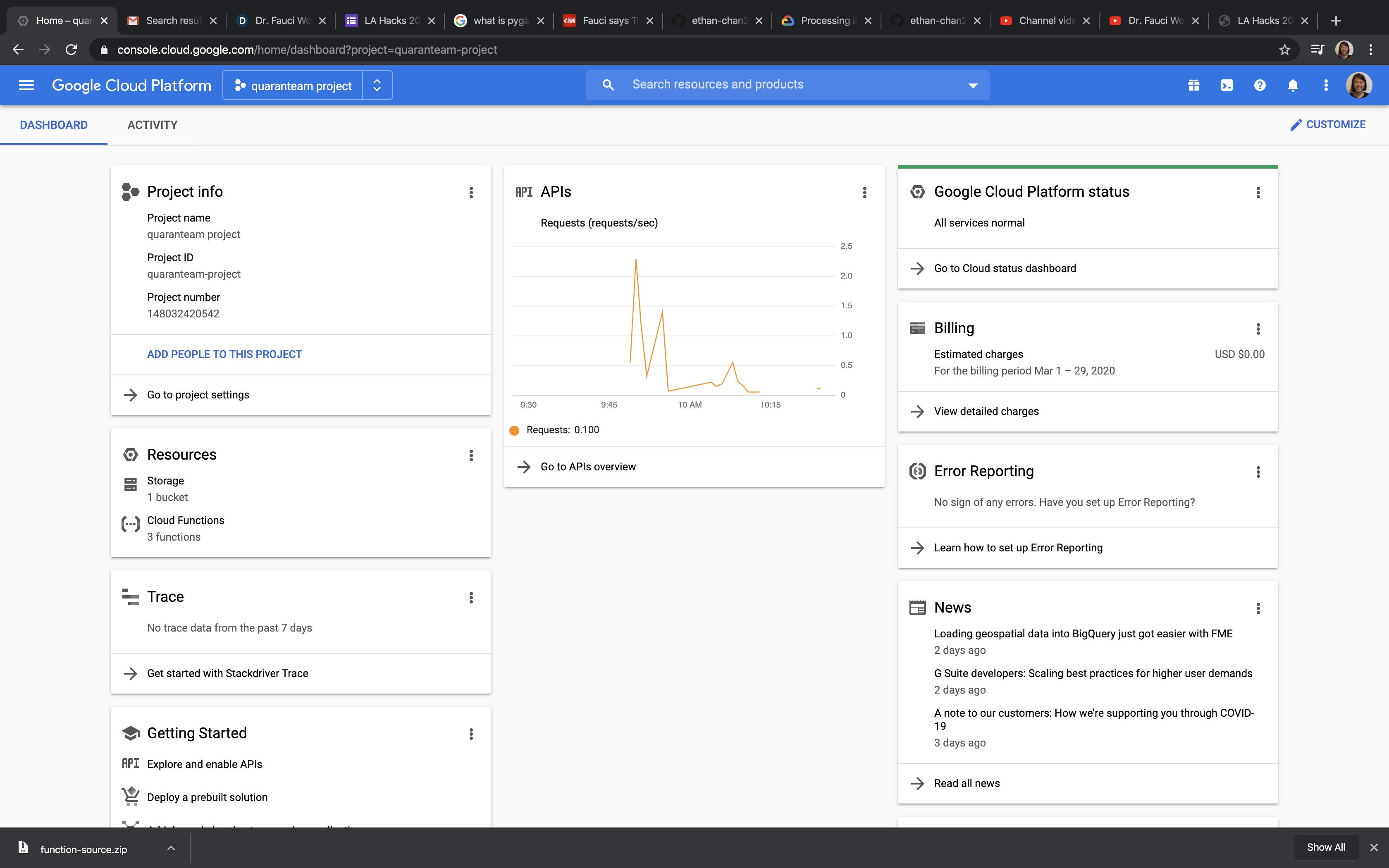Screen dimensions: 1389x868
Task: Open Project info card options menu
Action: pos(471,192)
